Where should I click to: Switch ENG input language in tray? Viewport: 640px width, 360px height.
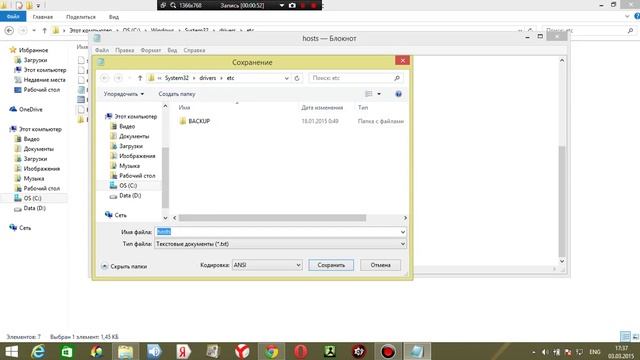(595, 352)
